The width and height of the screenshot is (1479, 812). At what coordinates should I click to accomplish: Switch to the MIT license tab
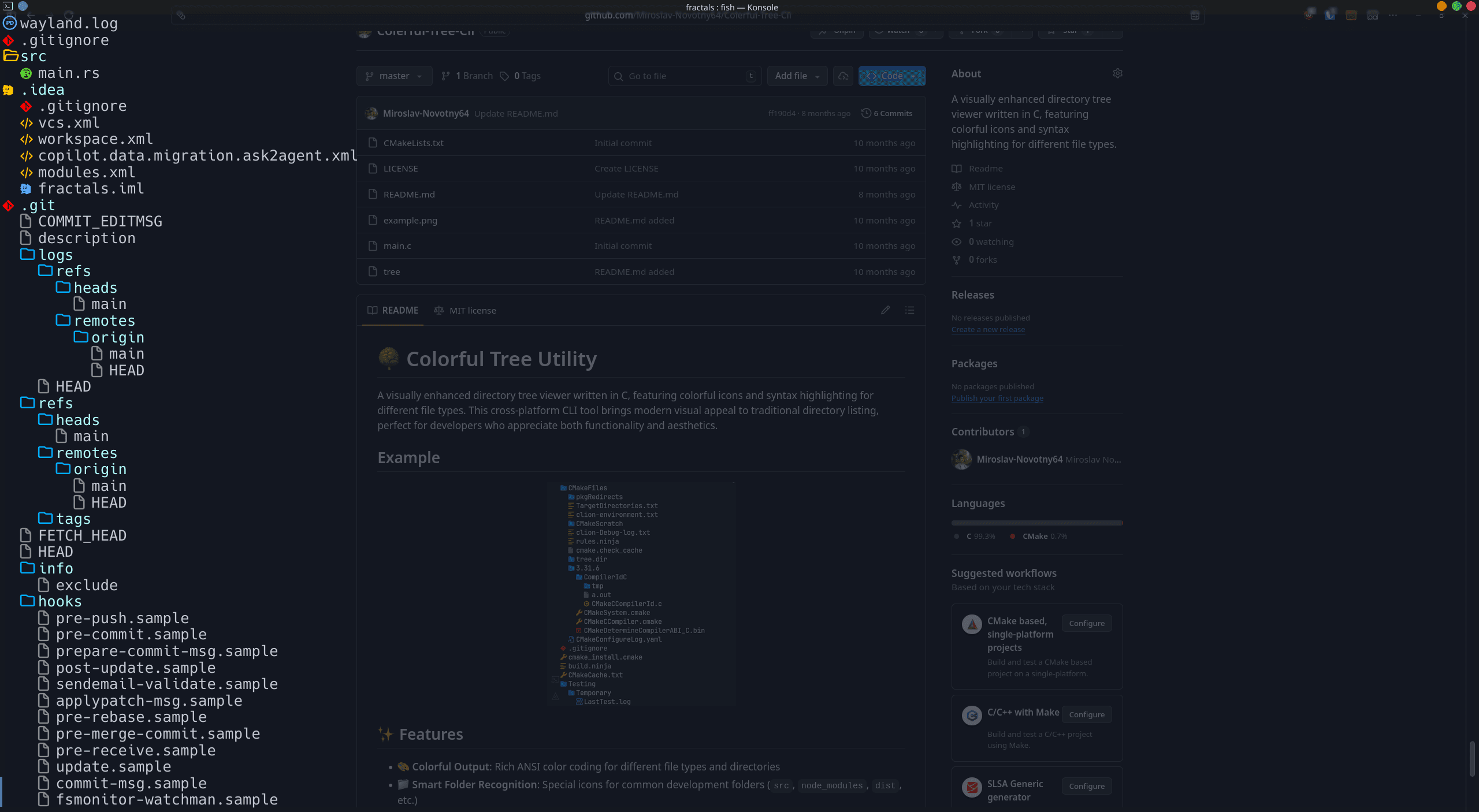pos(464,310)
